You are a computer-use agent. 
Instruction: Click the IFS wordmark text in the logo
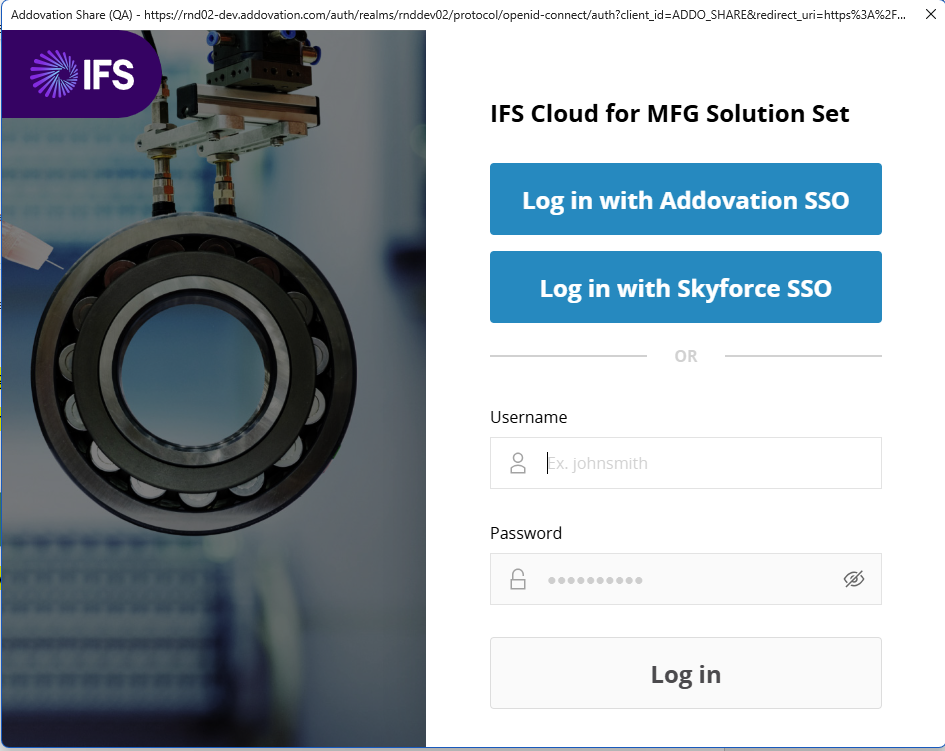click(108, 74)
